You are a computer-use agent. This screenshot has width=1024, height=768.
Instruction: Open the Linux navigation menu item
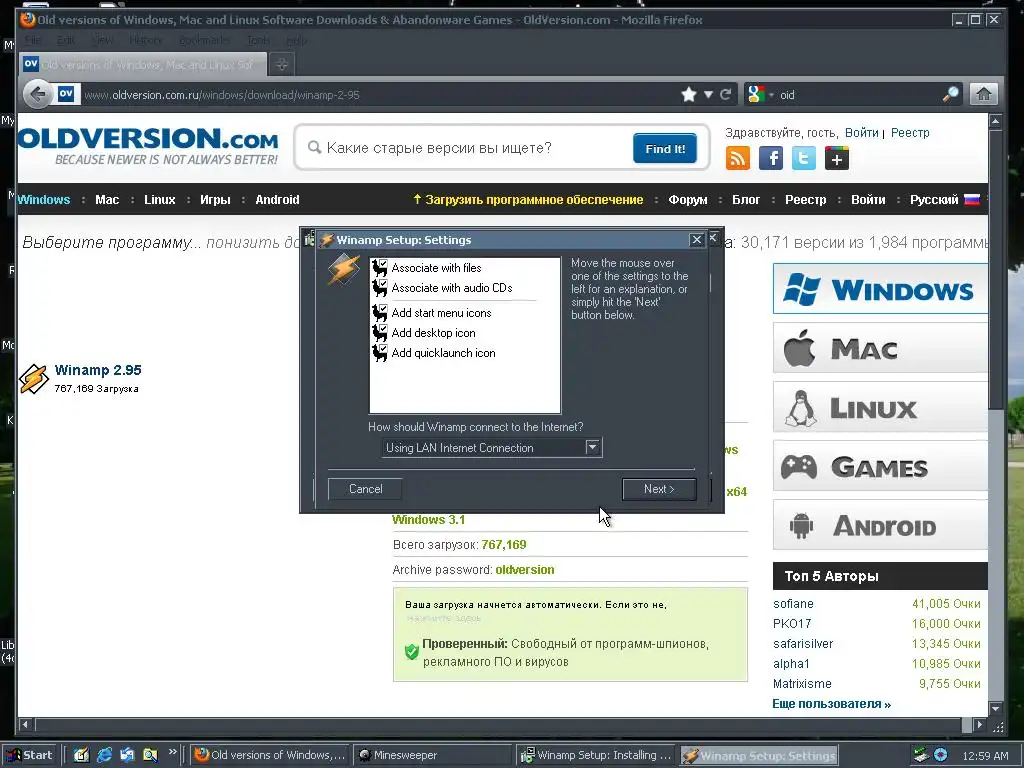pos(160,200)
